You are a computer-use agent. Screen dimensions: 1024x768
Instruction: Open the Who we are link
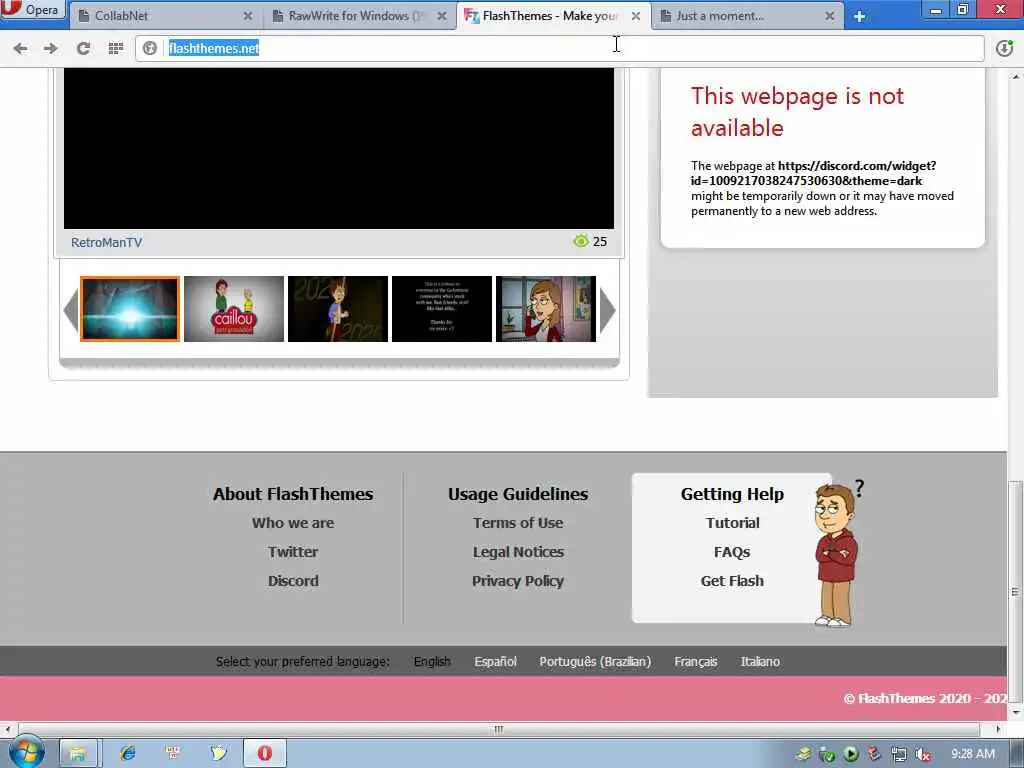[293, 523]
